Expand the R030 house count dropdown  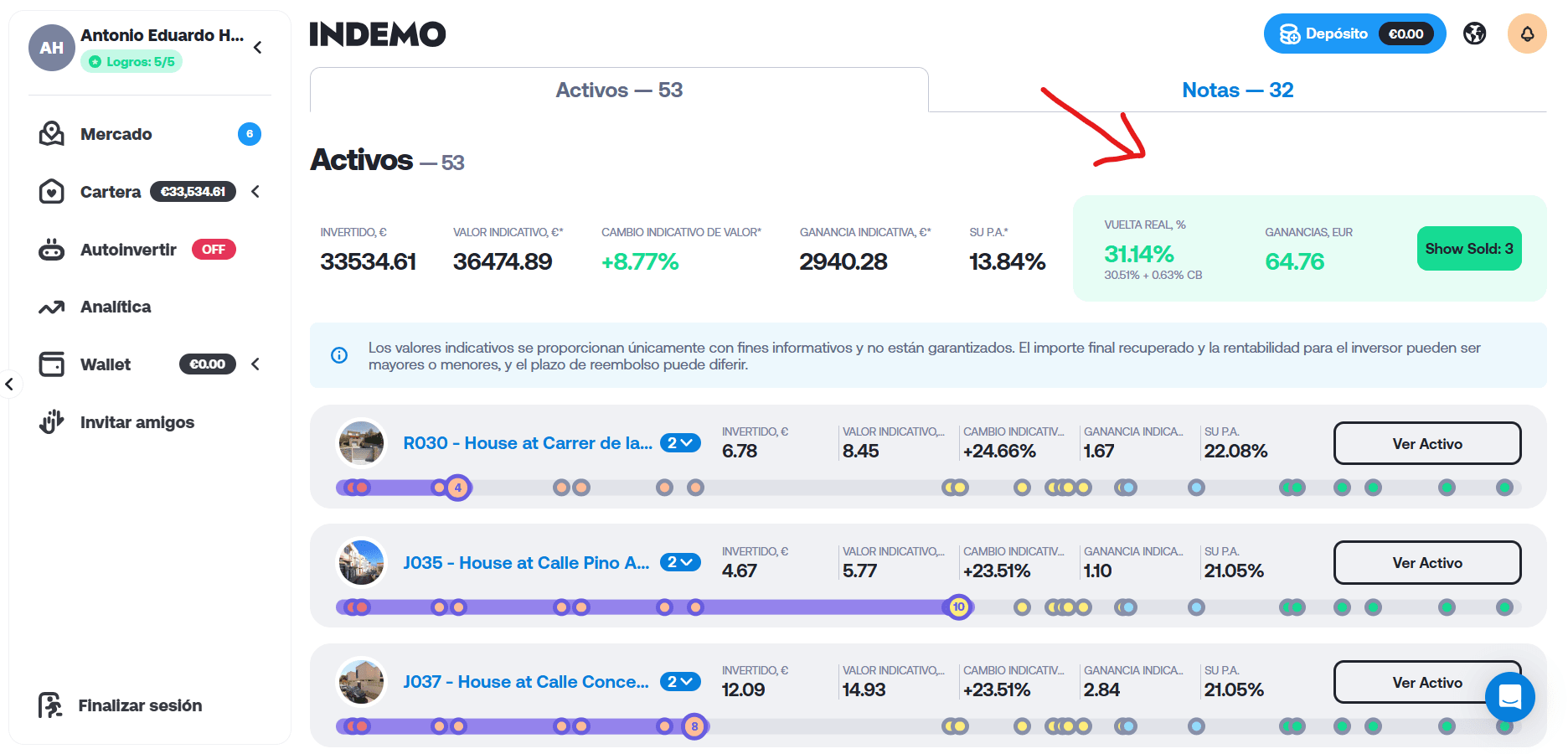(x=680, y=443)
